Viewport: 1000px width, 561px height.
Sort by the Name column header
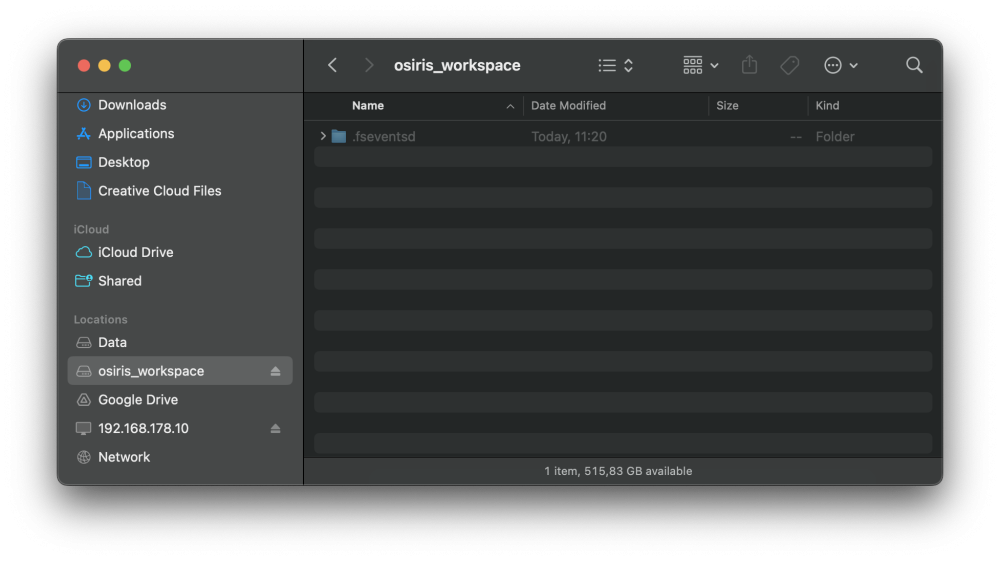pos(368,105)
